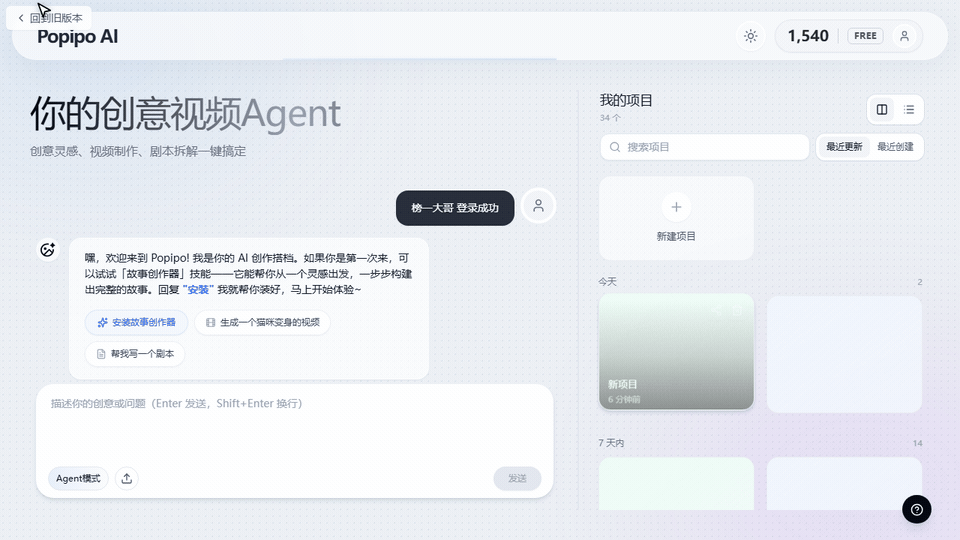Viewport: 960px width, 540px height.
Task: Switch projects to list view
Action: (x=909, y=110)
